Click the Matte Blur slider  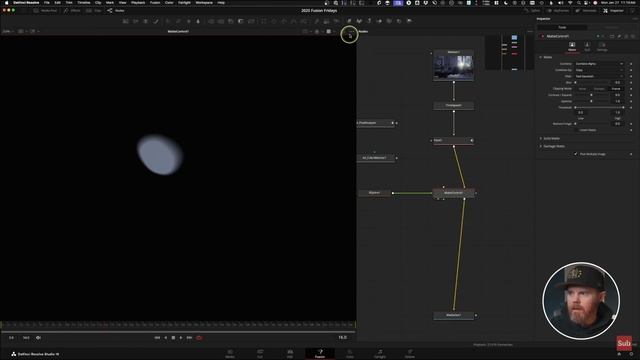coord(592,82)
